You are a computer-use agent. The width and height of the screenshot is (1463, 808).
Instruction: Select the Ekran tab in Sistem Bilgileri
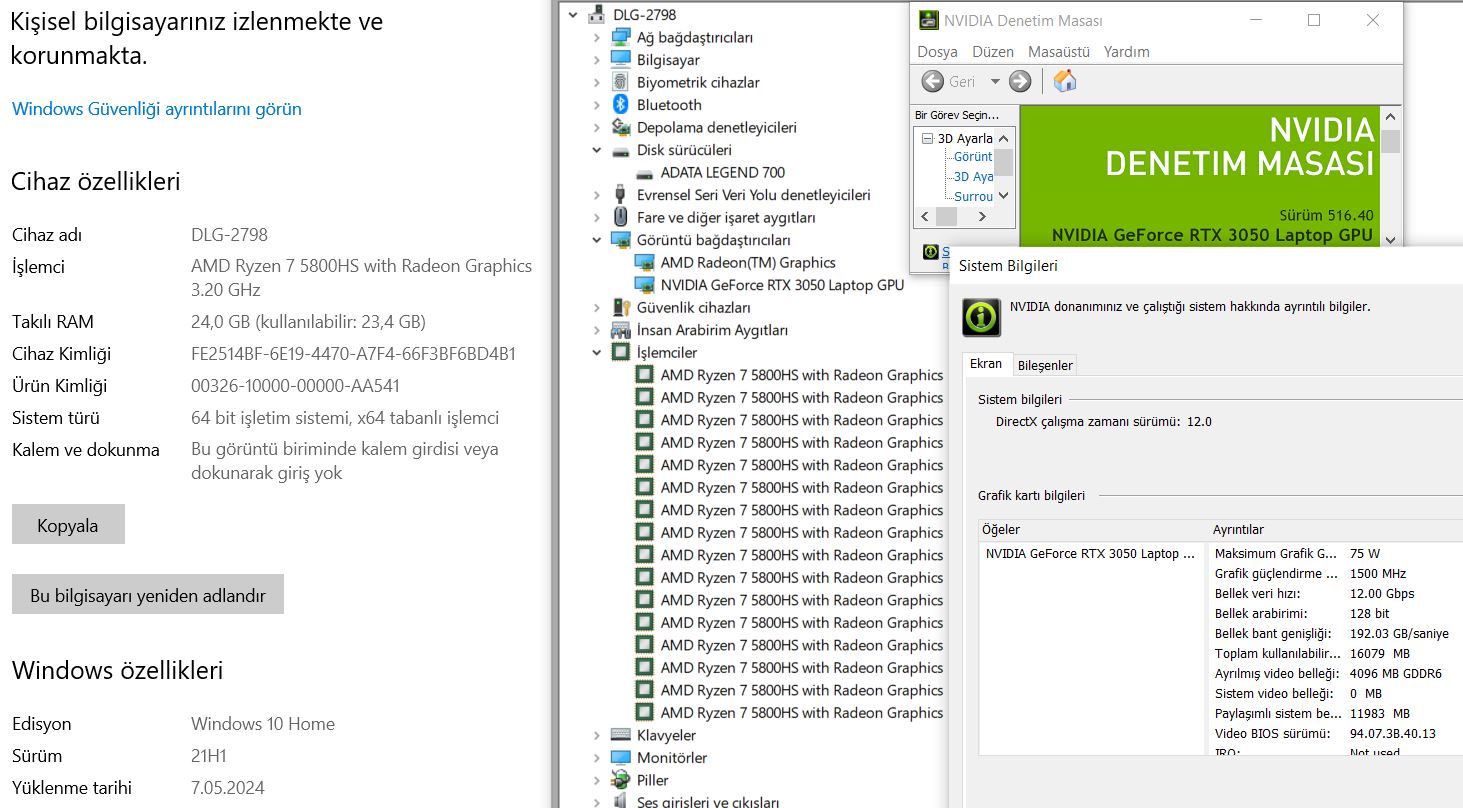click(x=986, y=364)
